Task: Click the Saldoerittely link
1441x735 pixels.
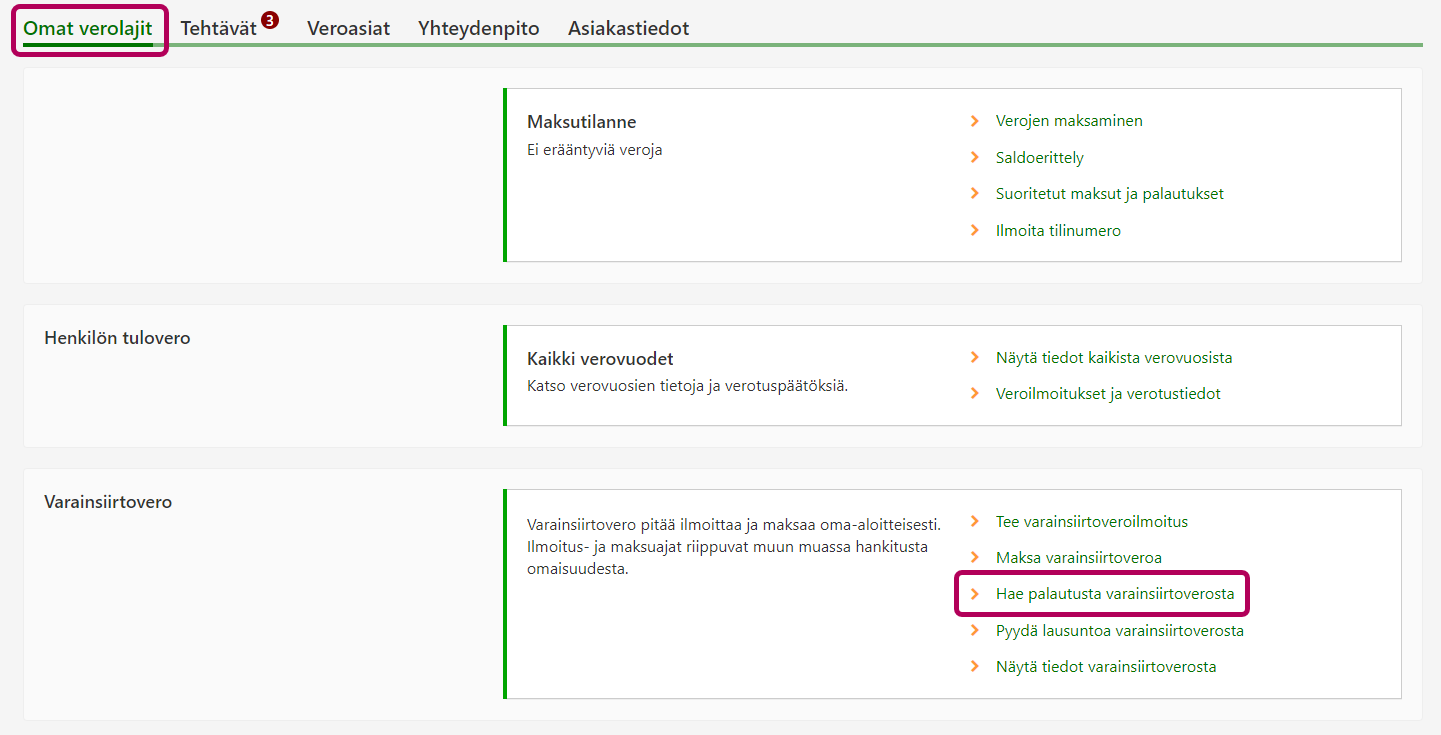Action: coord(1039,158)
